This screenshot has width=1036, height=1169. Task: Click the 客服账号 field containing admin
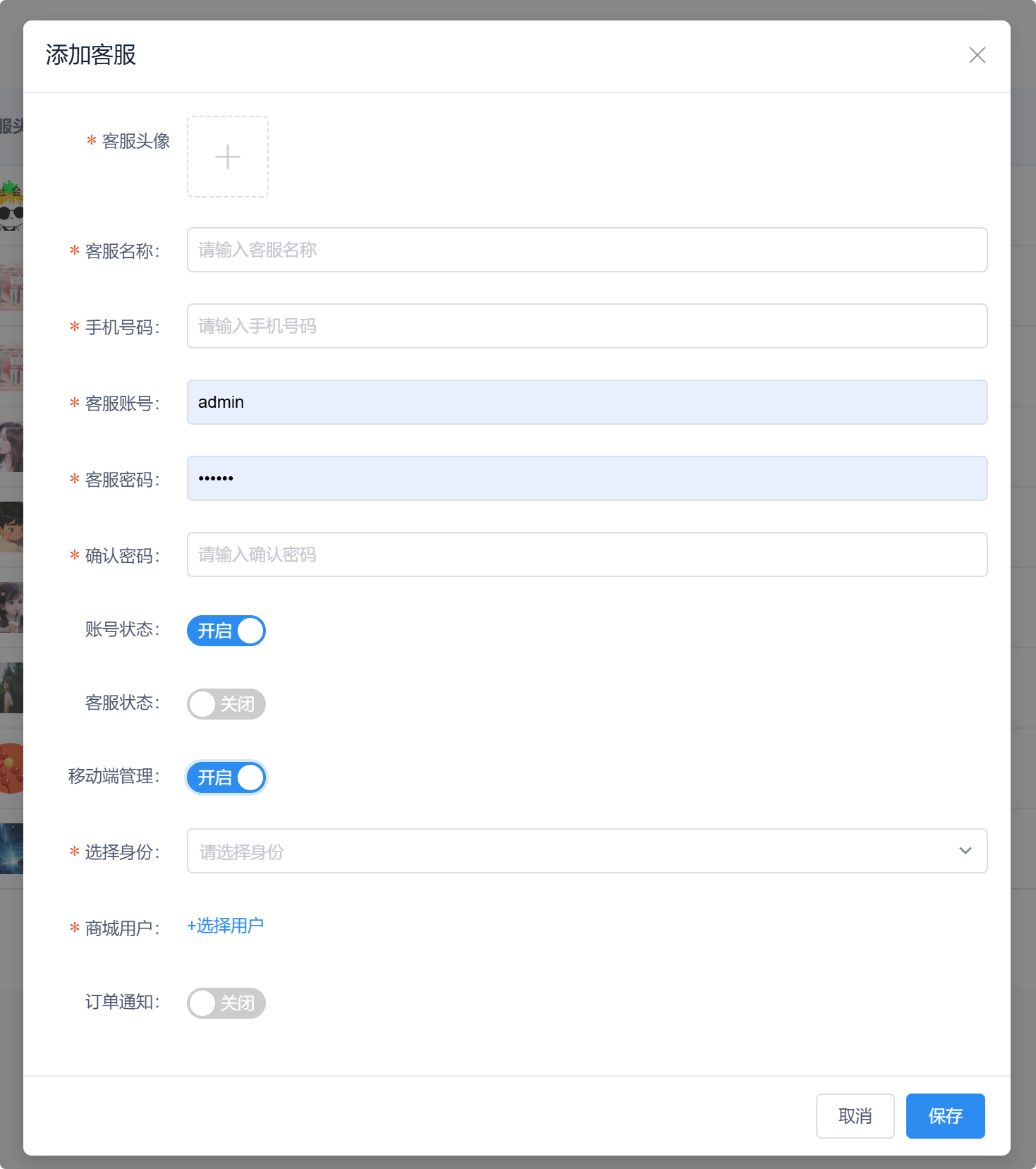586,402
